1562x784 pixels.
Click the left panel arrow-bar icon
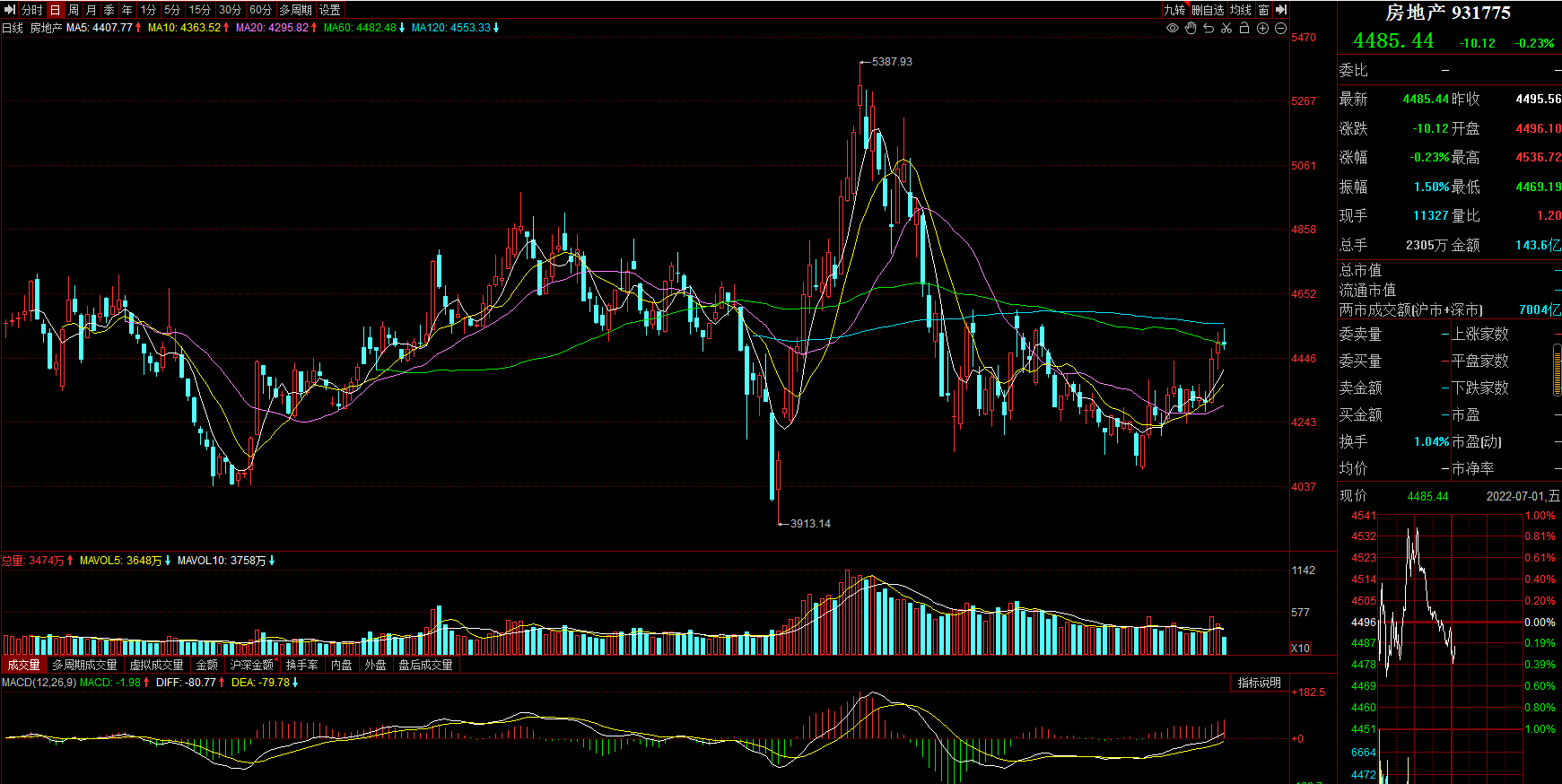[10, 10]
